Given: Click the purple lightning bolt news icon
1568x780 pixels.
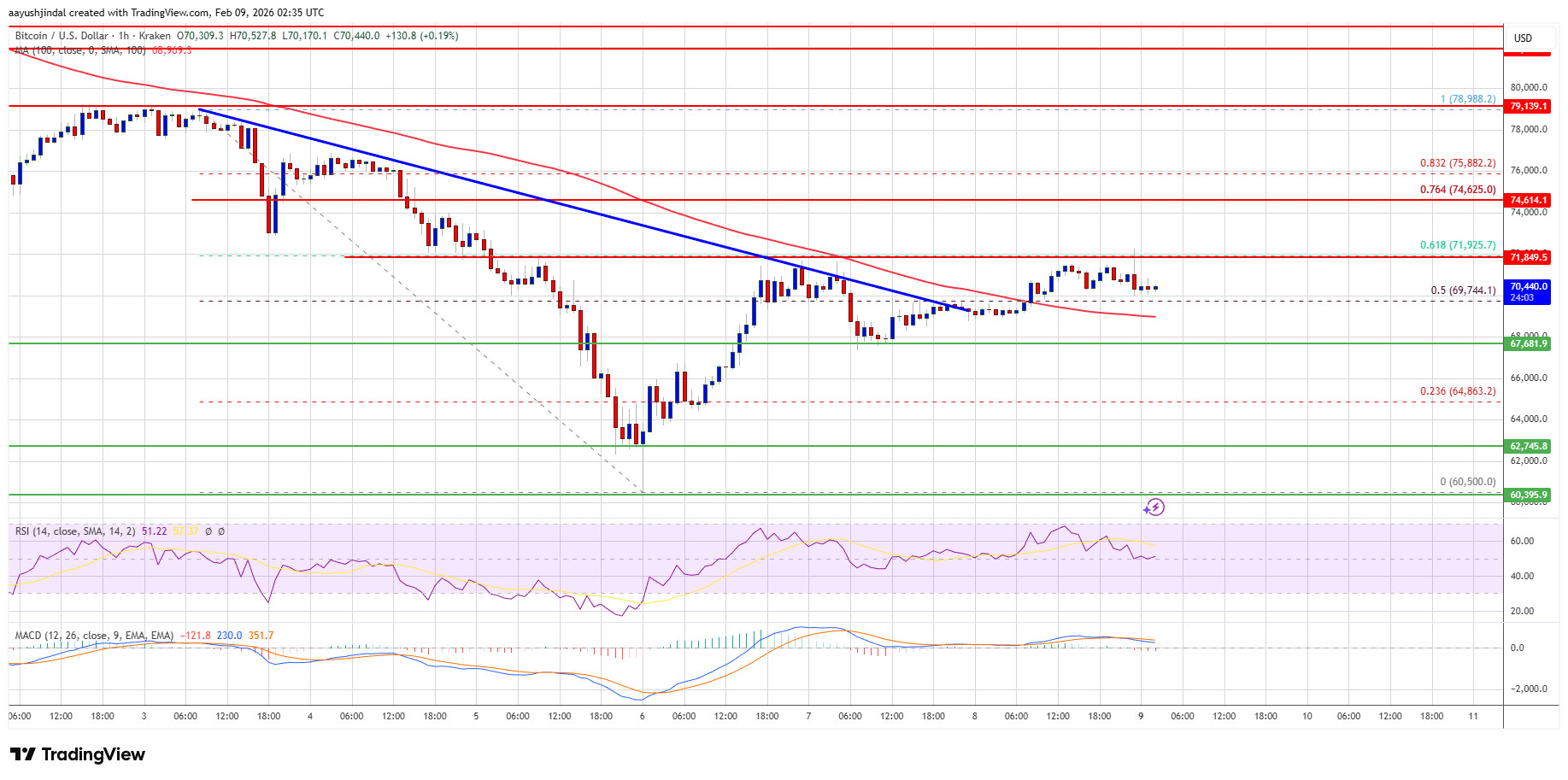Looking at the screenshot, I should click(x=1154, y=507).
